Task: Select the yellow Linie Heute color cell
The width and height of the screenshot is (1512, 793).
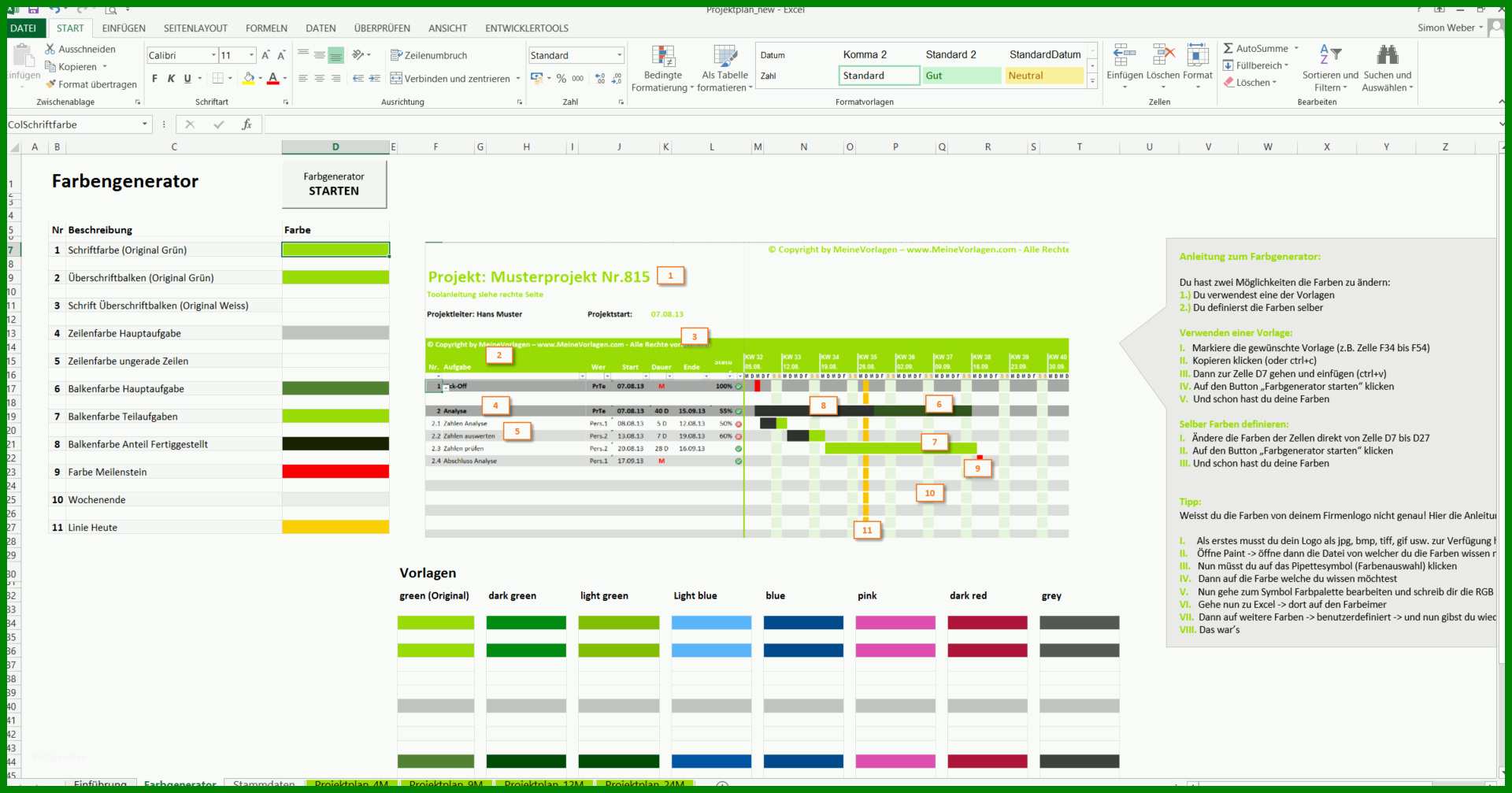Action: pyautogui.click(x=335, y=527)
